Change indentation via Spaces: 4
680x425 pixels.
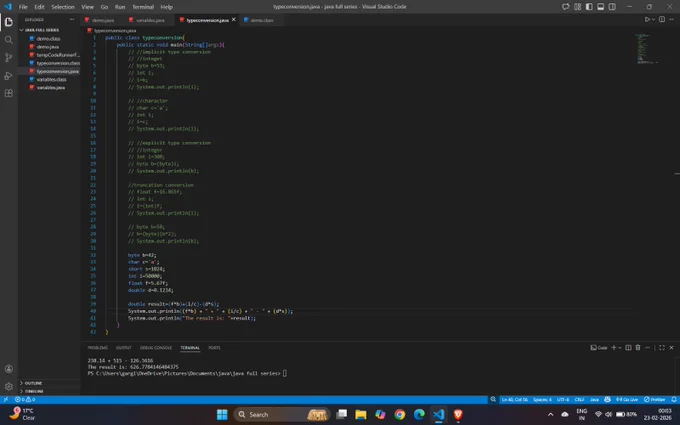pos(542,399)
